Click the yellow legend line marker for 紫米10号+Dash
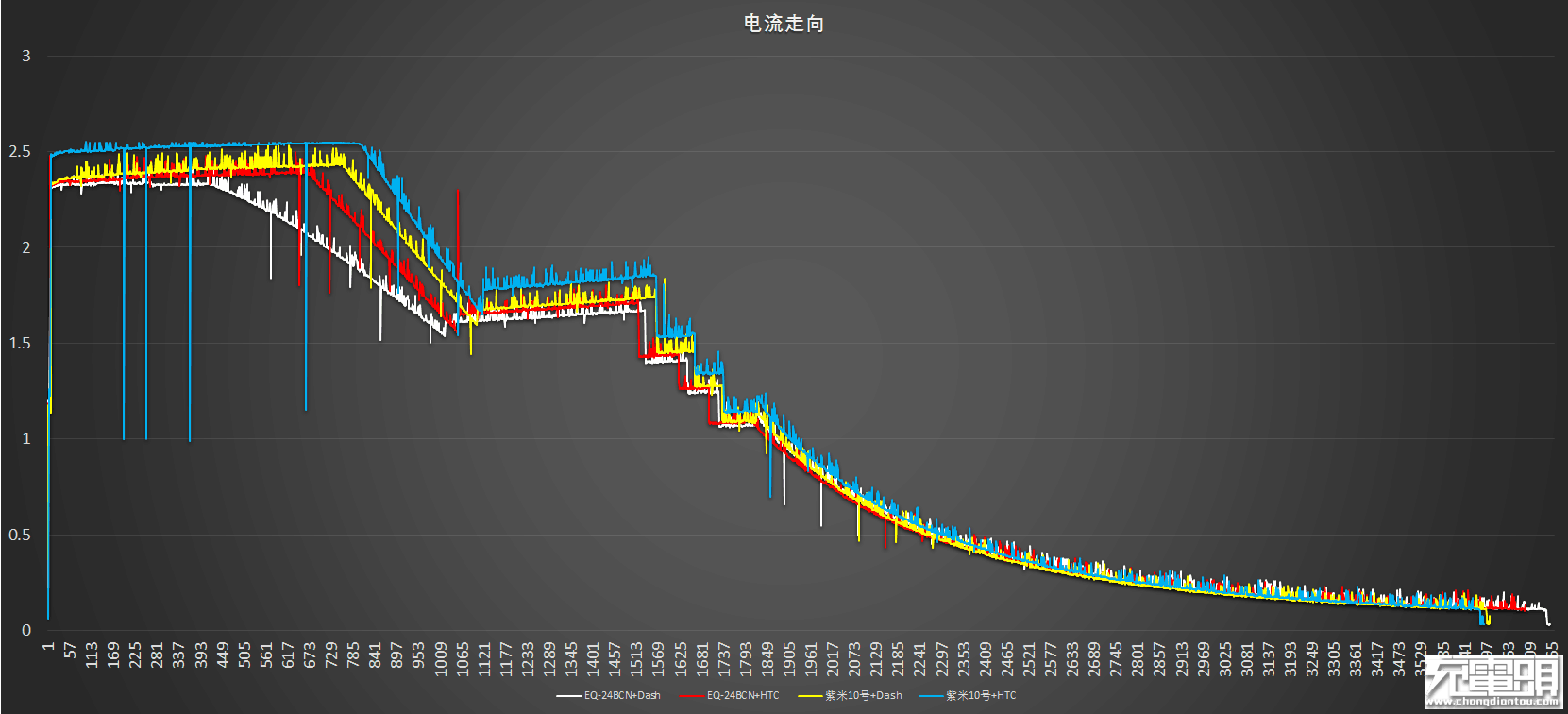 810,696
